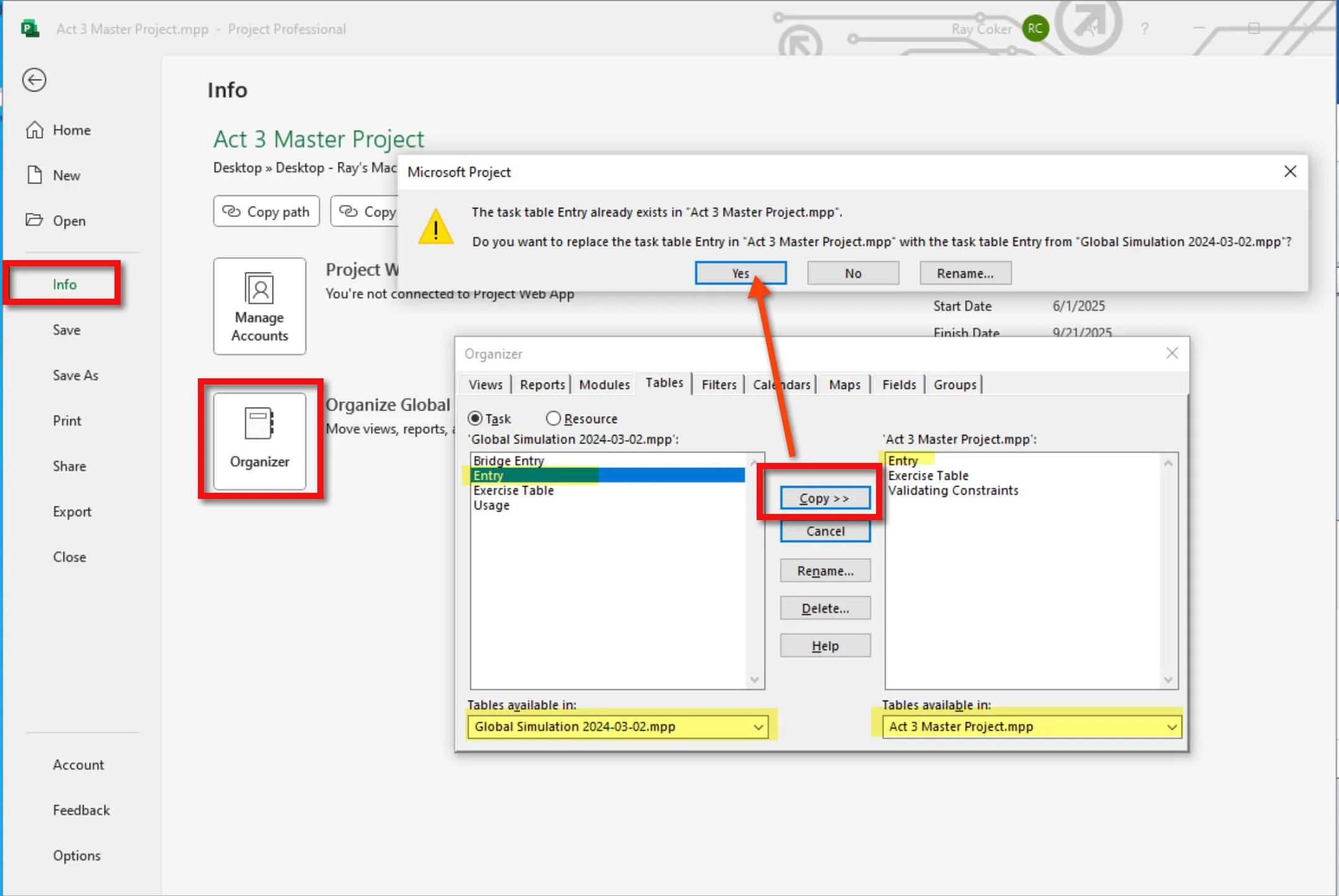Open the Account page
1339x896 pixels.
(x=78, y=765)
